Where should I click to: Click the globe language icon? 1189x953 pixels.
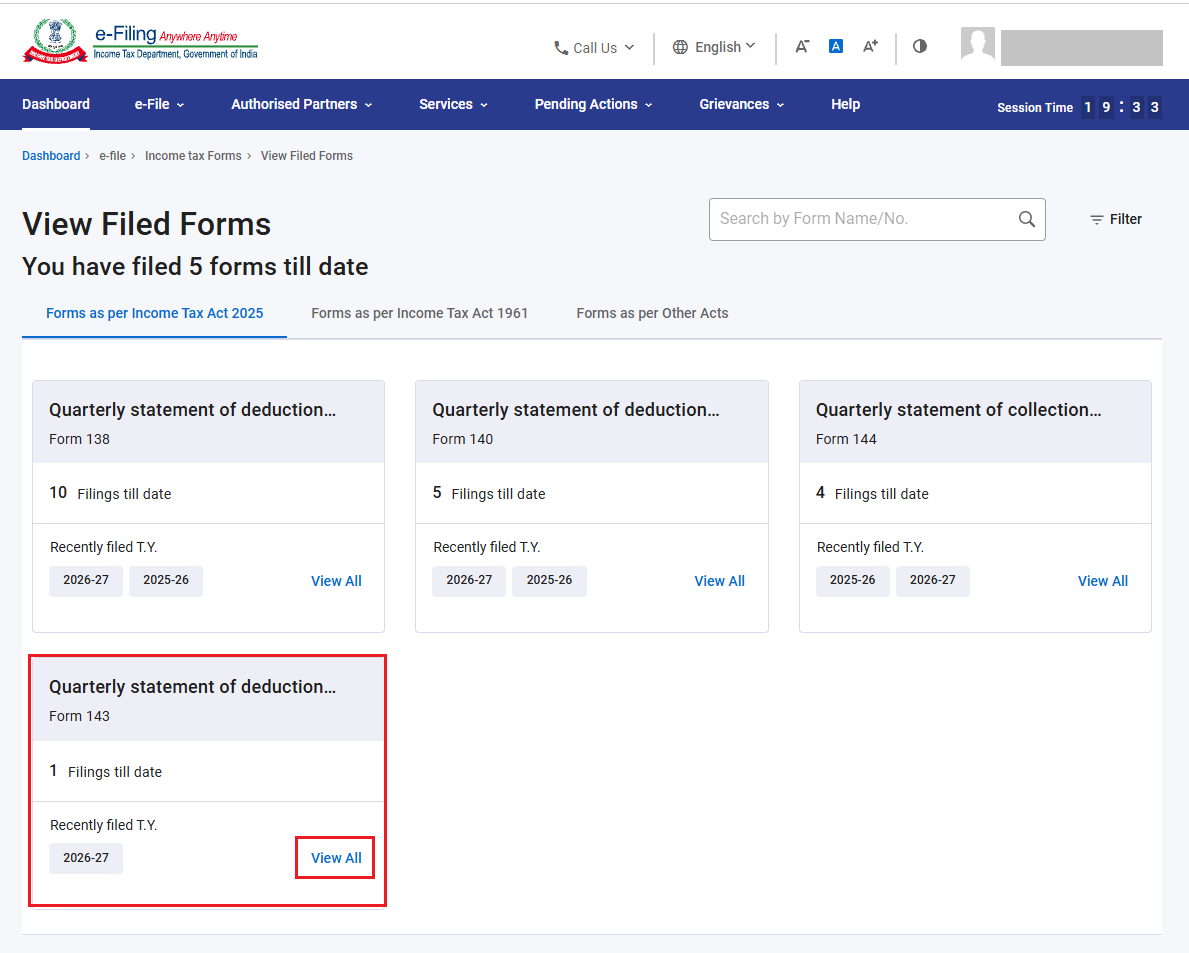(x=680, y=47)
